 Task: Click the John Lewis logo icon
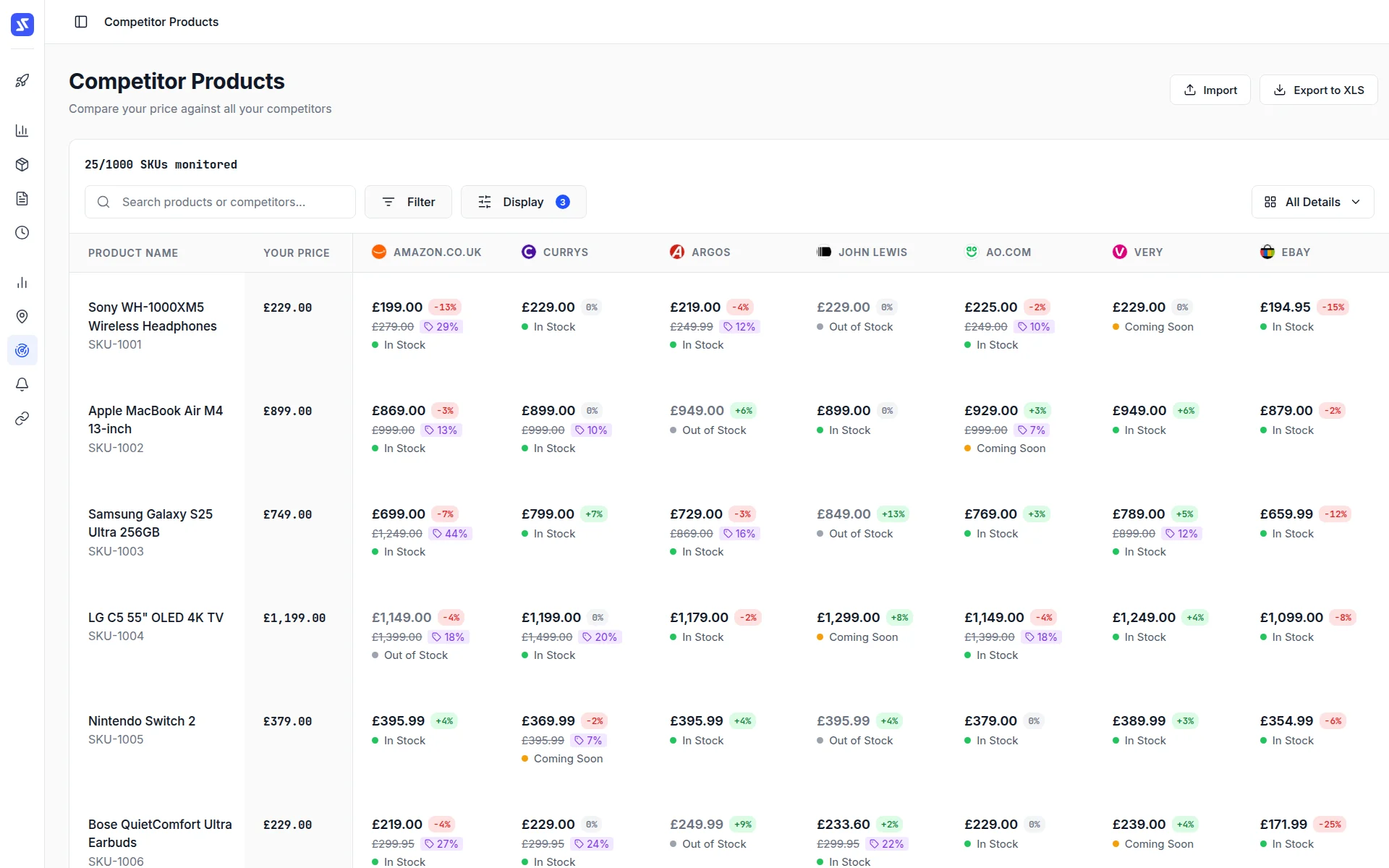pyautogui.click(x=824, y=252)
